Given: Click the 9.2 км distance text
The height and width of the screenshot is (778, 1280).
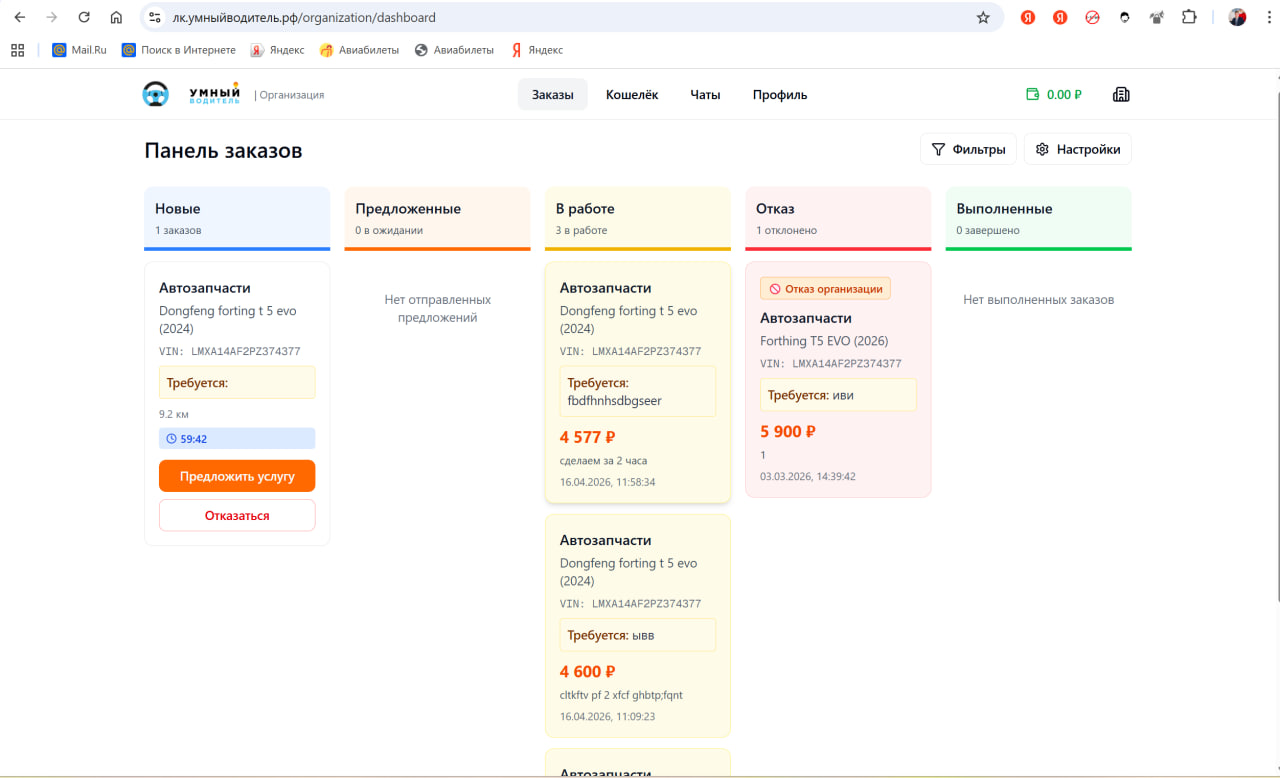Looking at the screenshot, I should 174,412.
